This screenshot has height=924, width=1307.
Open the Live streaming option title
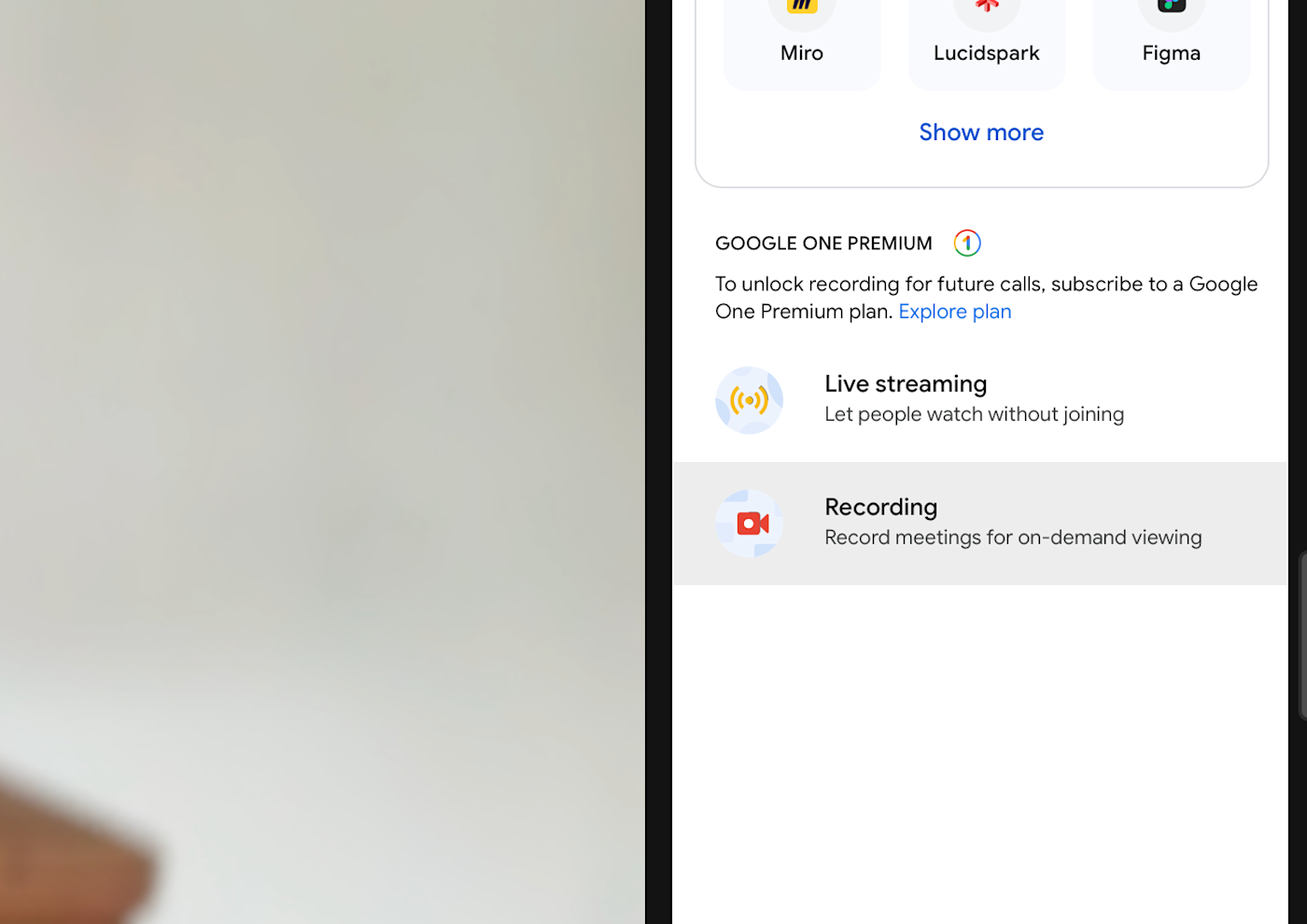coord(906,384)
